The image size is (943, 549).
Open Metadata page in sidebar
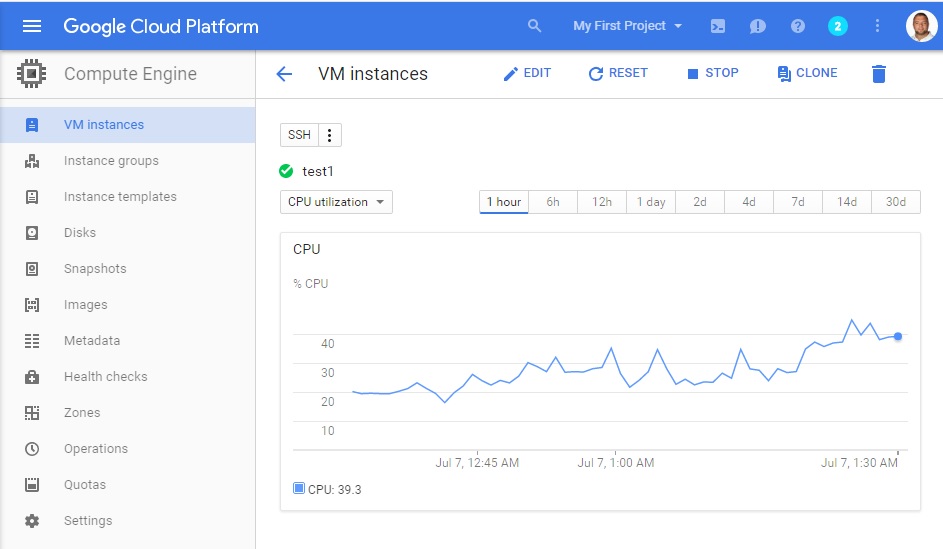click(x=127, y=341)
